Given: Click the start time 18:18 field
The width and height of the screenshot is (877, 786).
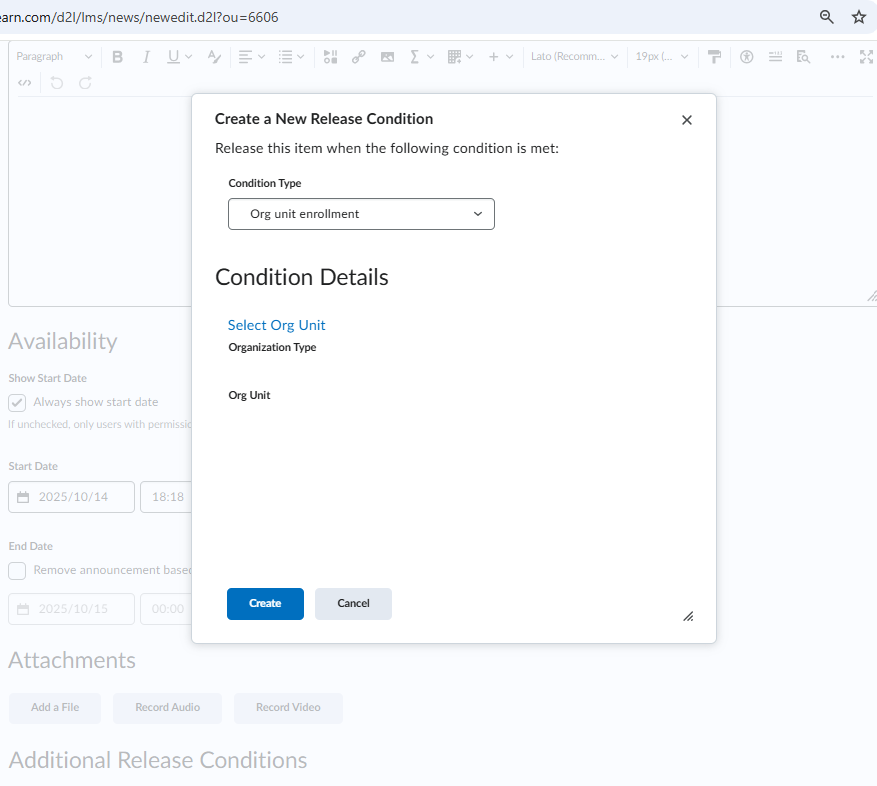Looking at the screenshot, I should 166,497.
